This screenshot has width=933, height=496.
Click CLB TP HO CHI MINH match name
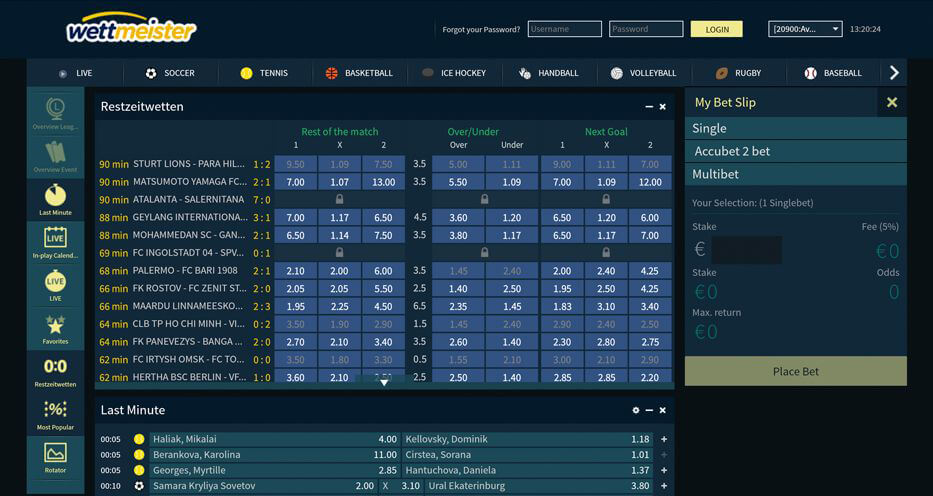(x=190, y=324)
